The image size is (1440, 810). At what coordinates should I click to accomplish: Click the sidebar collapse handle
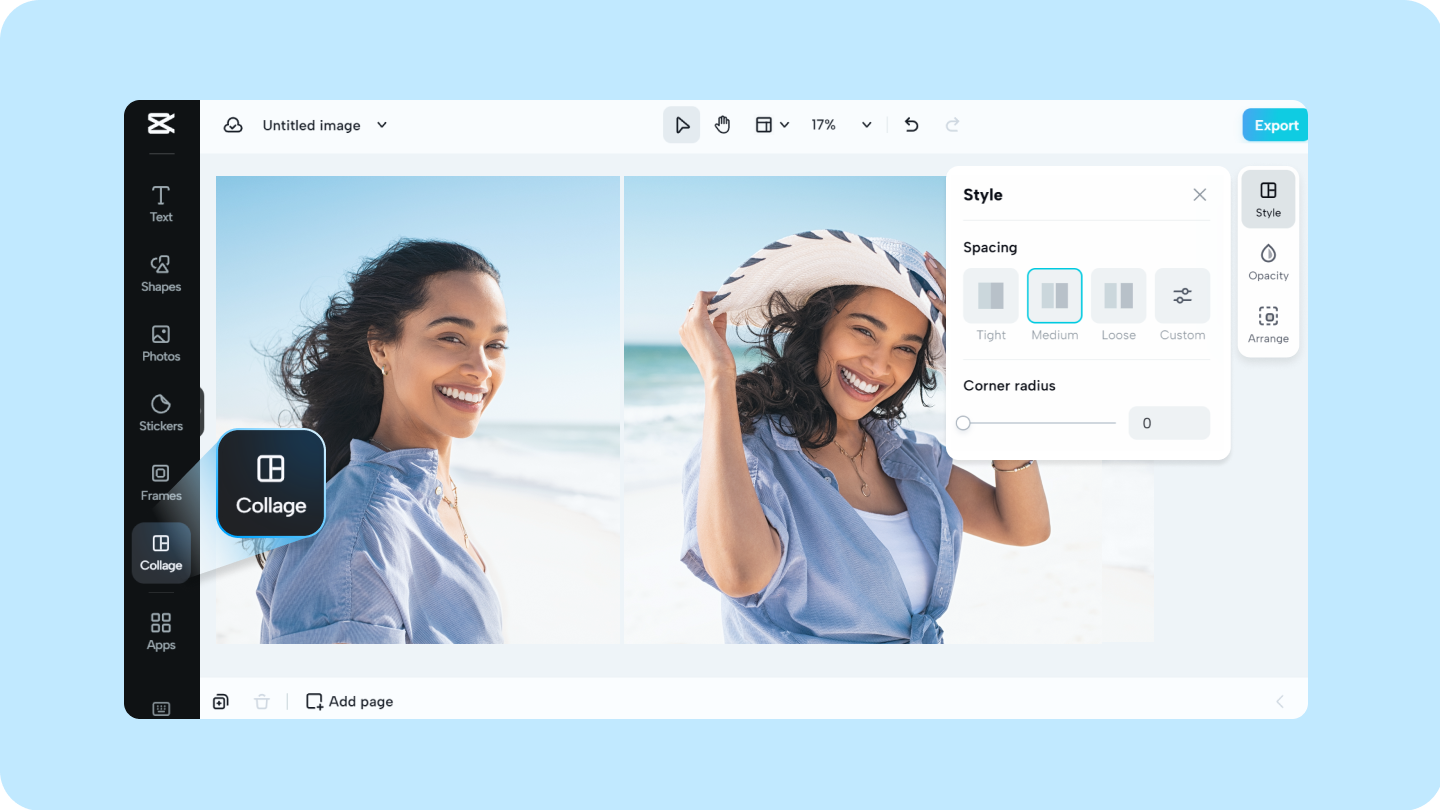pyautogui.click(x=202, y=412)
